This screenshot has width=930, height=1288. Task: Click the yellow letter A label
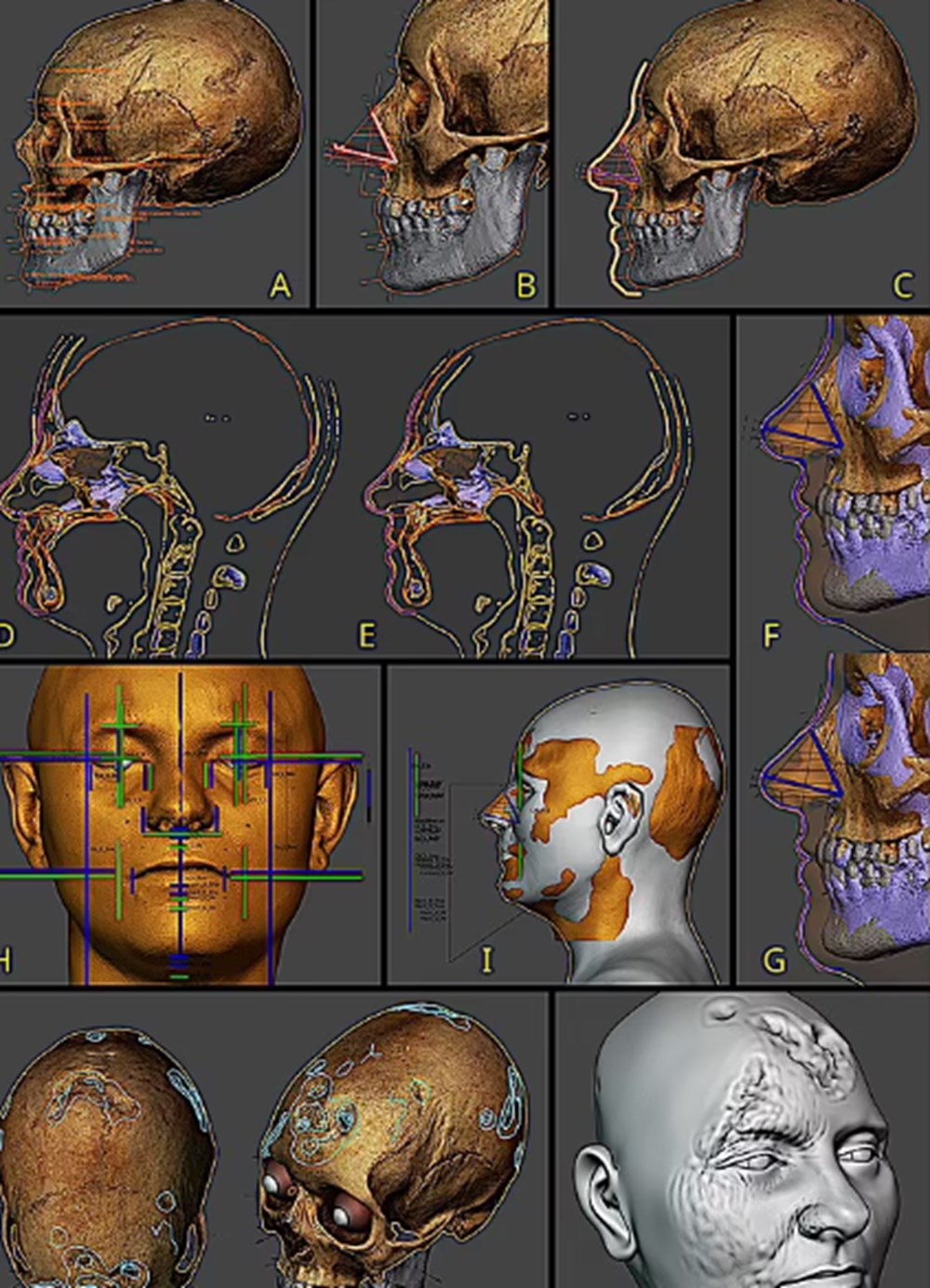279,286
